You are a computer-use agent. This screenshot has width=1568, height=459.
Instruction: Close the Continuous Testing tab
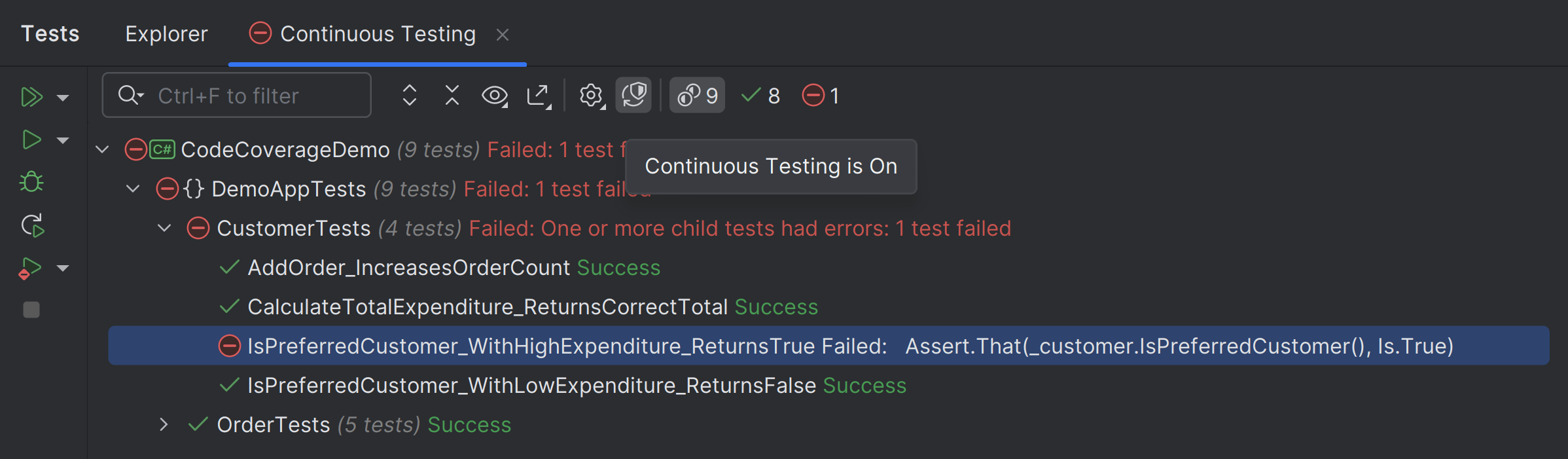[503, 35]
